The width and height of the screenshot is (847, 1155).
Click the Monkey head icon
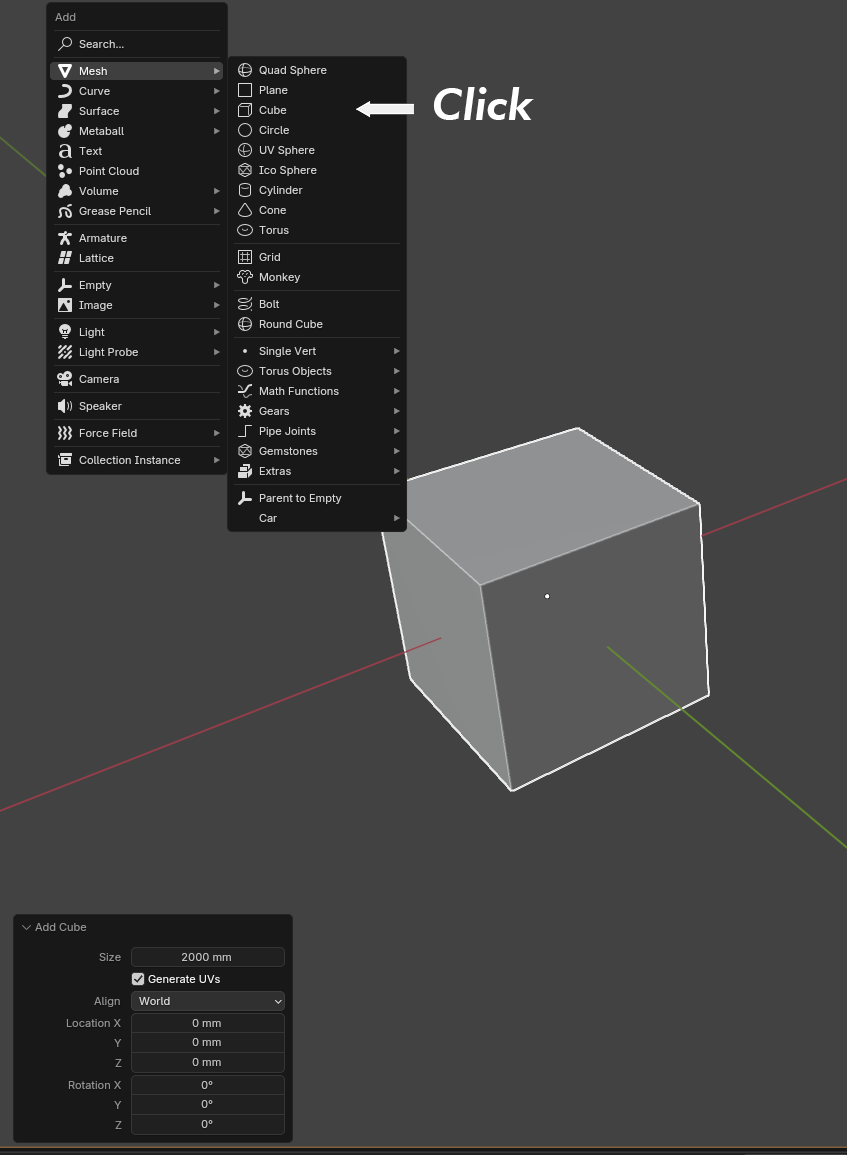(x=245, y=277)
